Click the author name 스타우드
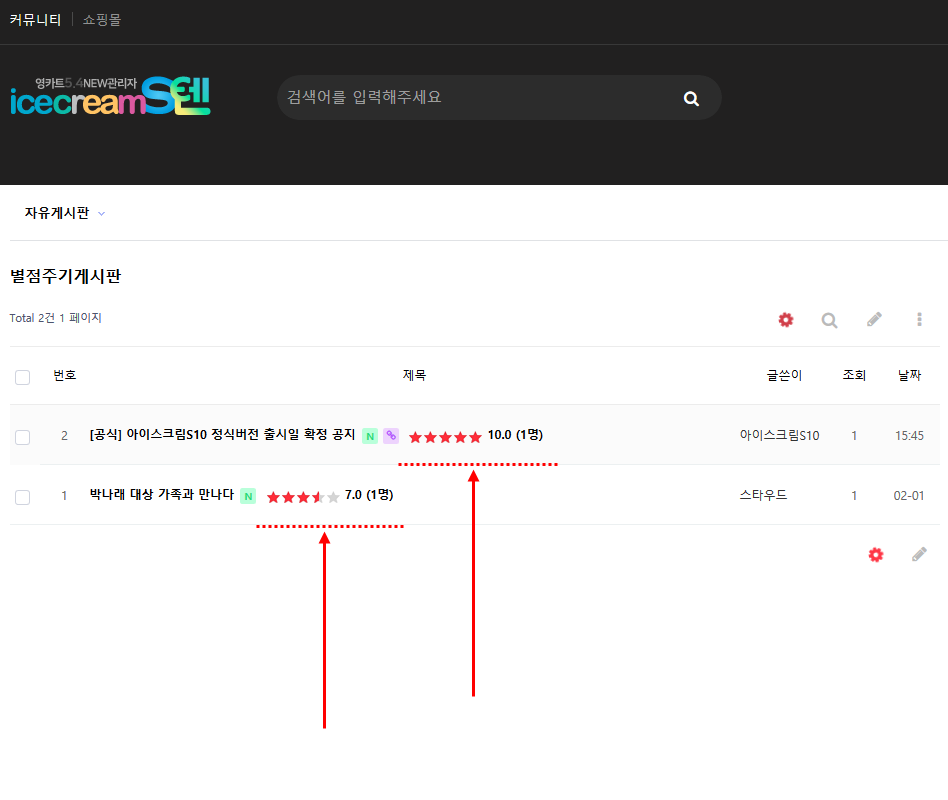 click(763, 495)
